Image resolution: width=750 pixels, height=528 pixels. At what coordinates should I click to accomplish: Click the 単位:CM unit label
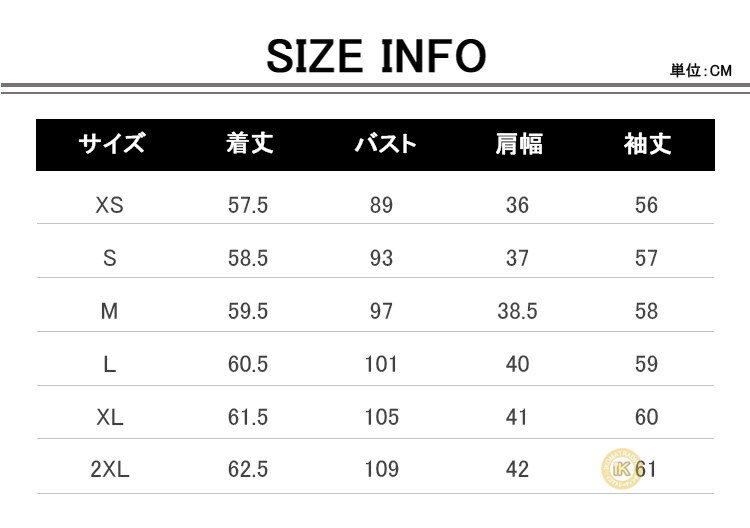coord(701,71)
